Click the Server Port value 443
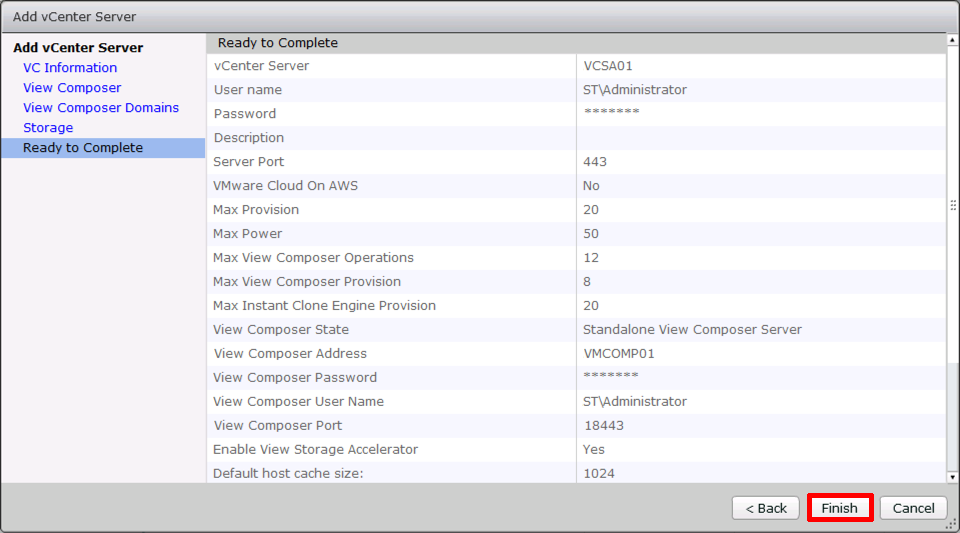960x533 pixels. [595, 162]
